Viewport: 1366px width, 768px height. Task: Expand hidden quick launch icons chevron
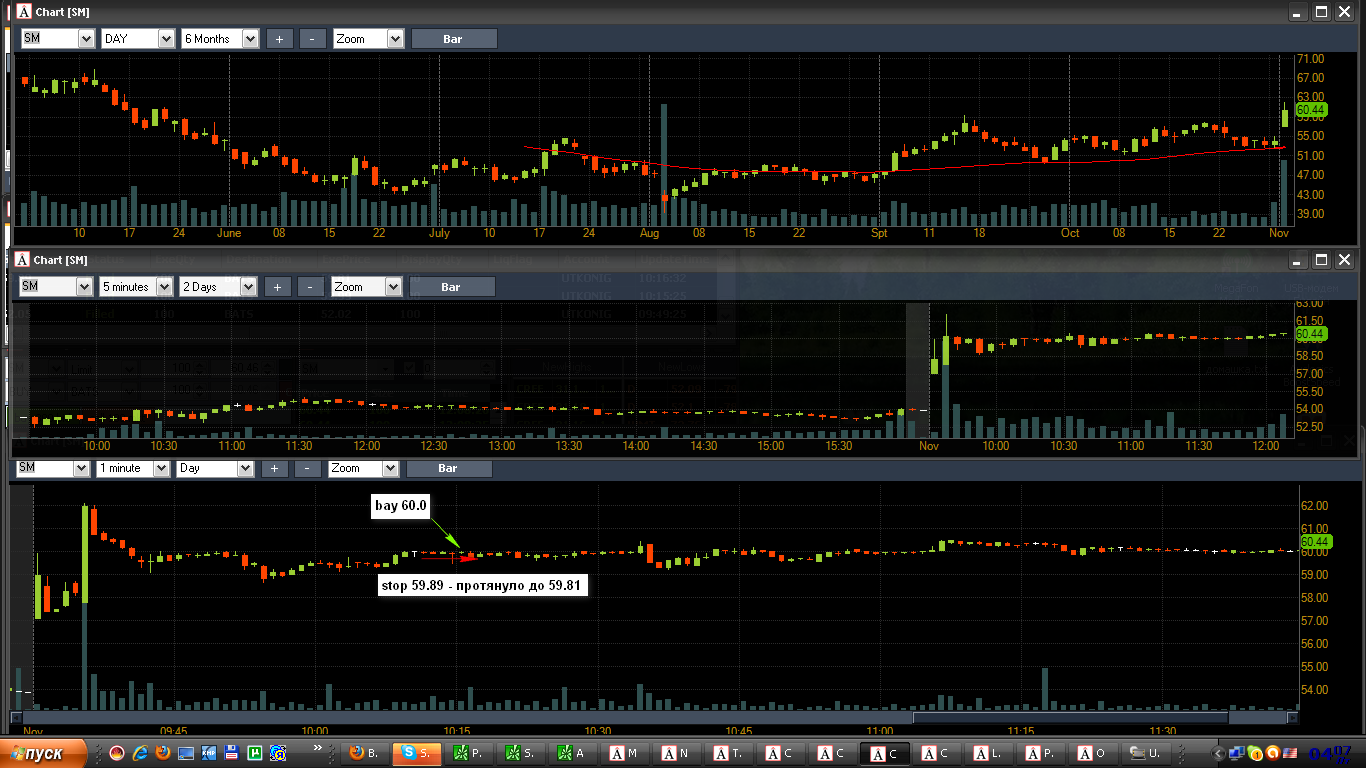pyautogui.click(x=318, y=747)
